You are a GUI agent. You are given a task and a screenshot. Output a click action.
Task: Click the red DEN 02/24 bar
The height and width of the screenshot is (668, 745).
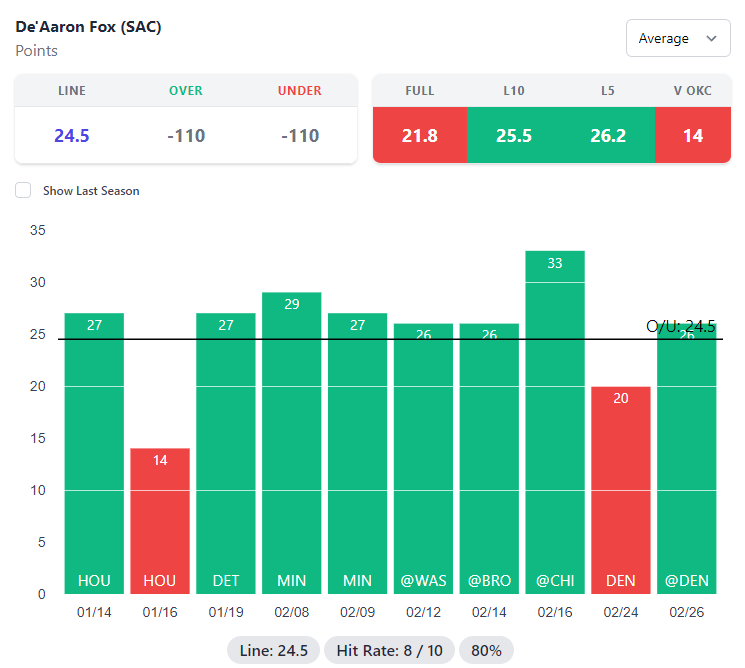pyautogui.click(x=621, y=490)
